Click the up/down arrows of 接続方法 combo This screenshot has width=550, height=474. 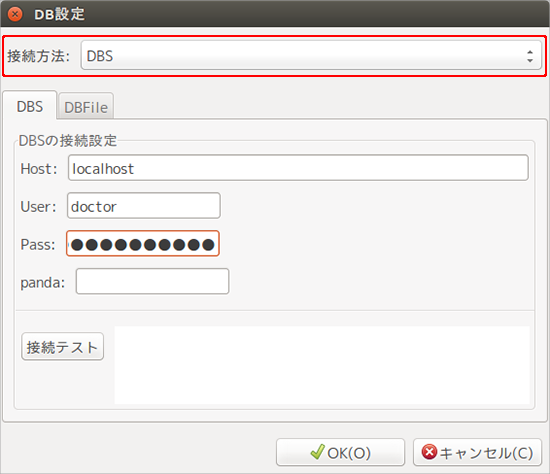[x=530, y=56]
